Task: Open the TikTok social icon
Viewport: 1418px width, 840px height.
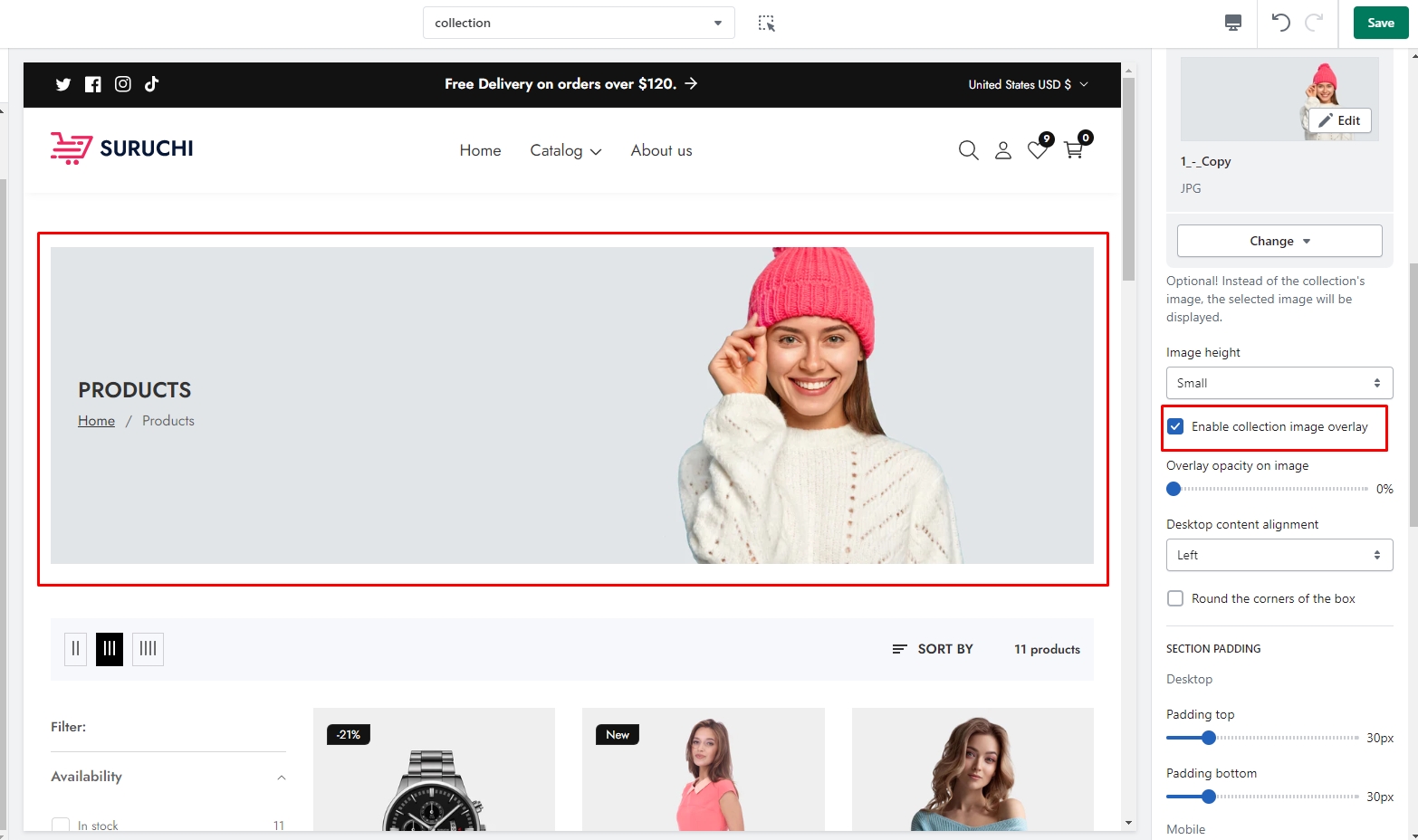Action: click(x=151, y=84)
